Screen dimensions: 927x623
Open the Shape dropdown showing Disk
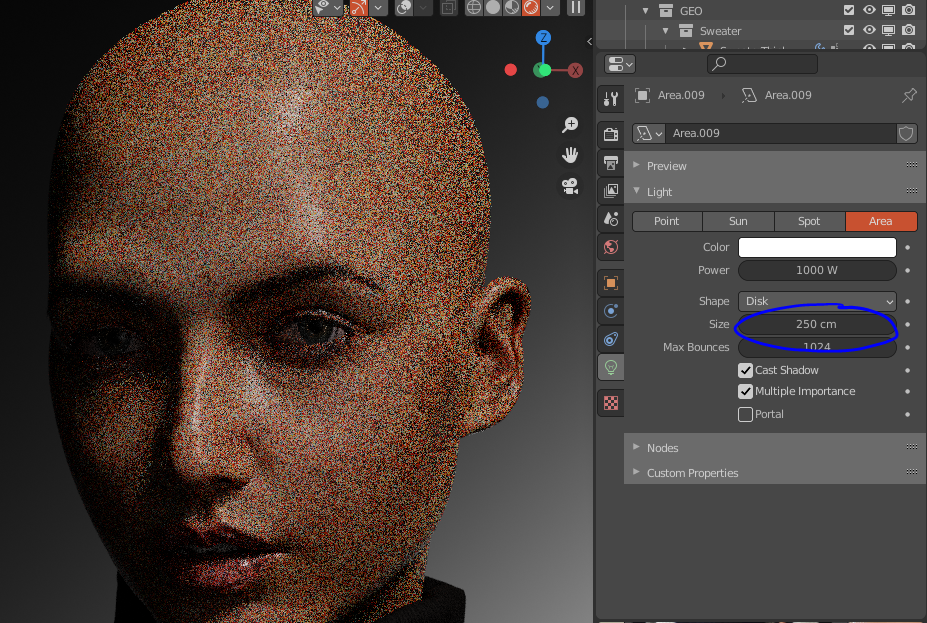tap(817, 301)
